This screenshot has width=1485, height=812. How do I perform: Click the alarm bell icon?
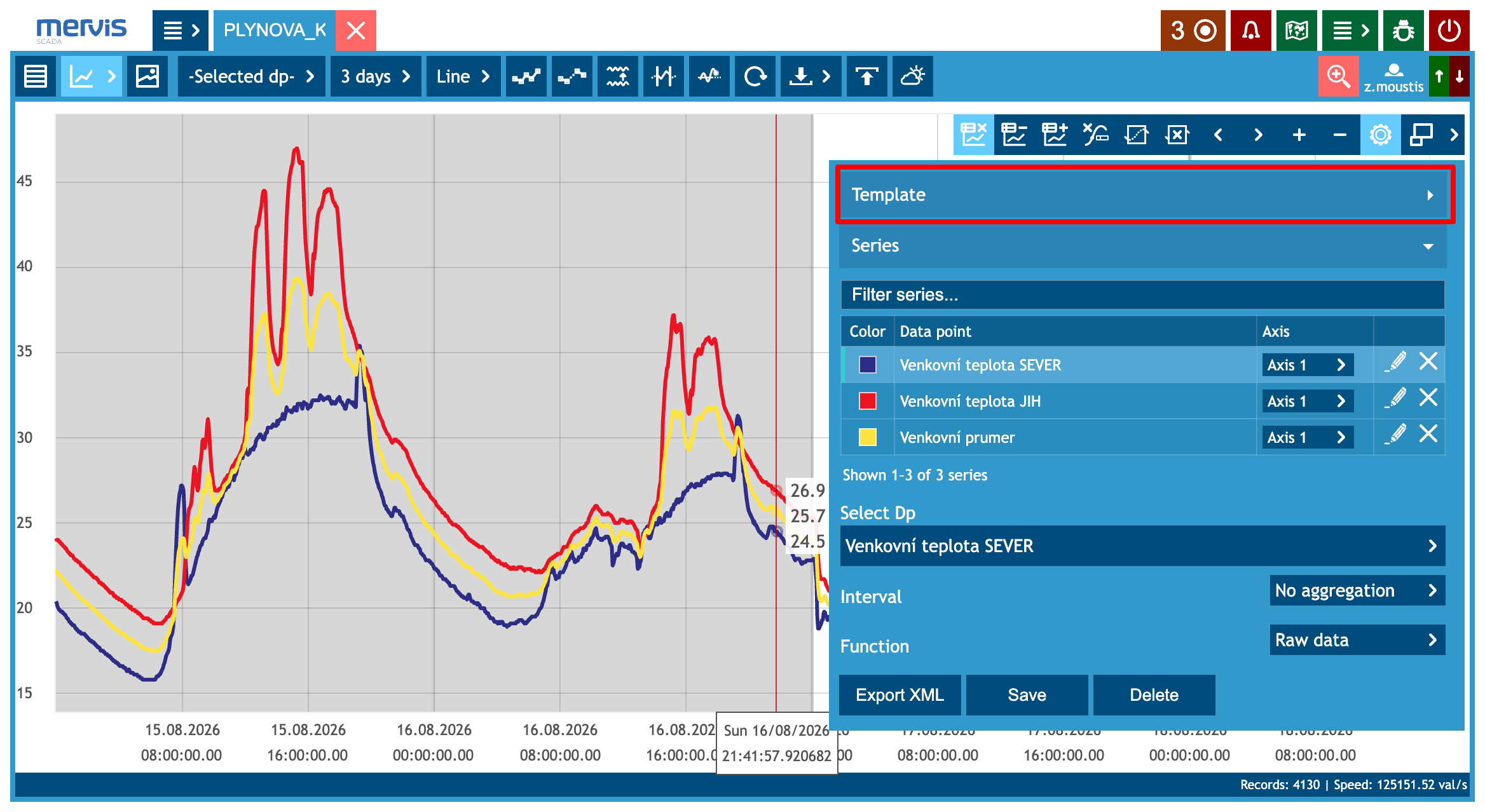[1250, 30]
